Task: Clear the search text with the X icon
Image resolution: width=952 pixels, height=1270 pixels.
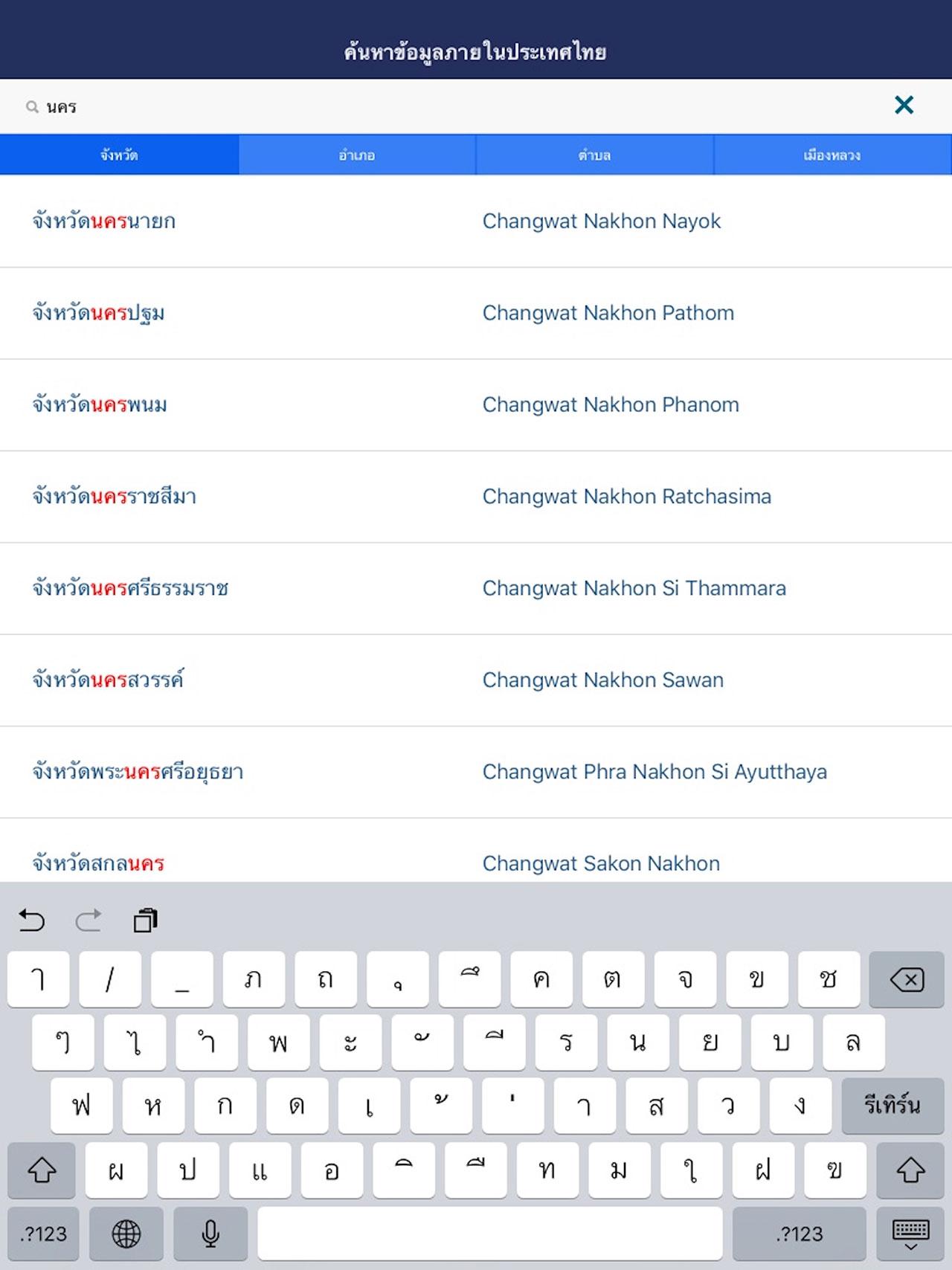Action: click(x=904, y=106)
